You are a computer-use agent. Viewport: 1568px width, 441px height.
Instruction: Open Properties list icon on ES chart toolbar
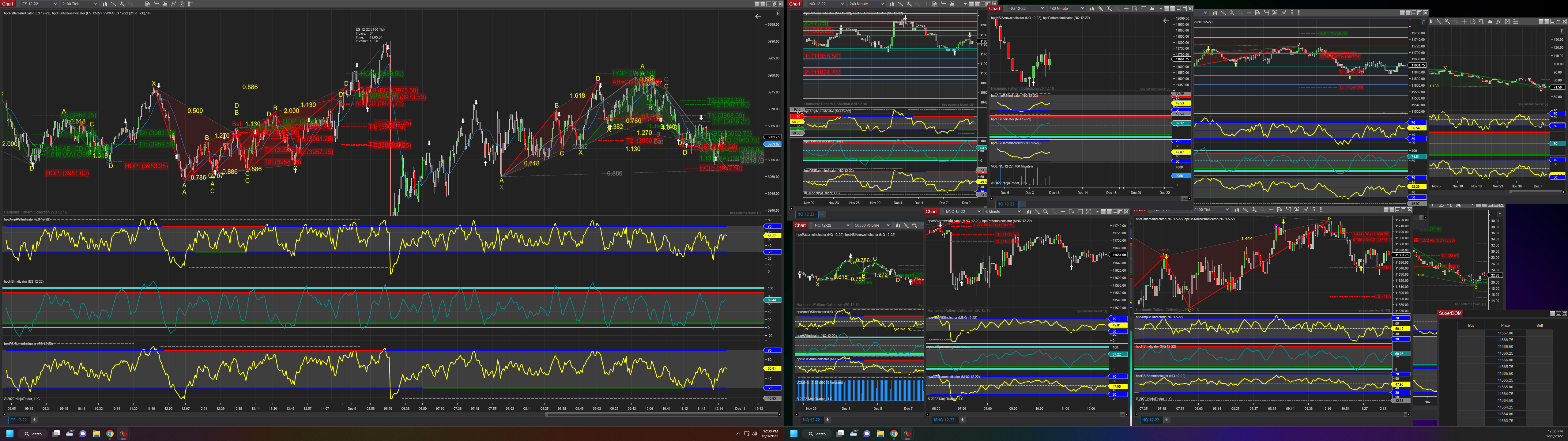[190, 4]
